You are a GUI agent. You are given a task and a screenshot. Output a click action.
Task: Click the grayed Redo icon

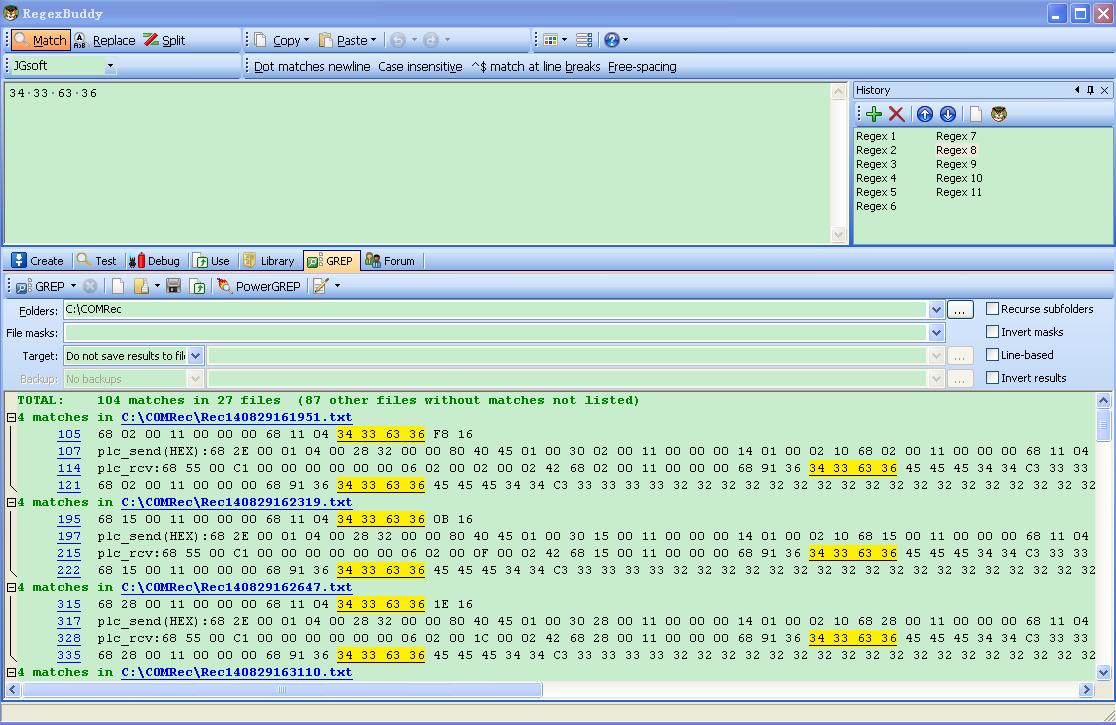(x=431, y=40)
